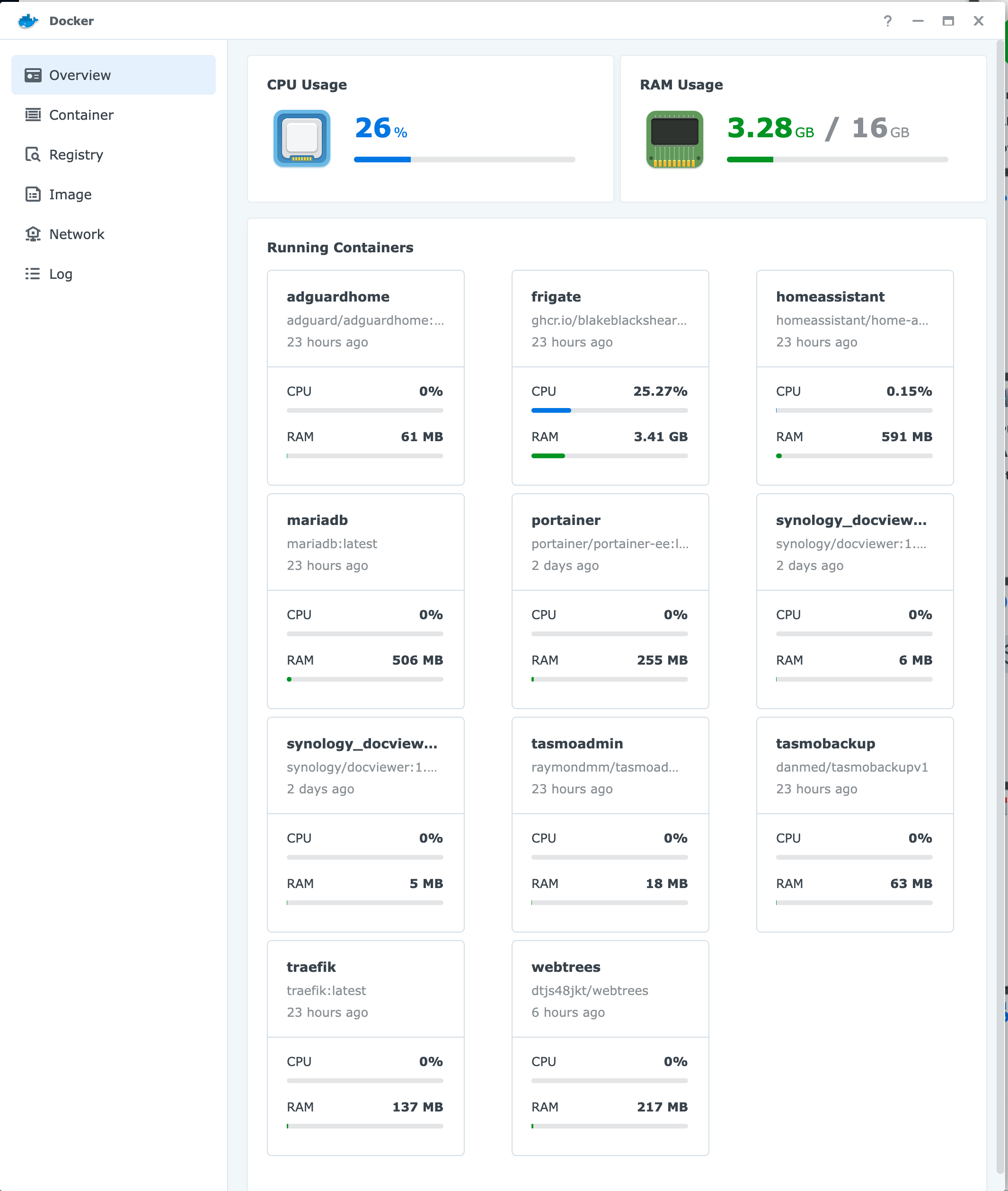Select the portainer container card
The height and width of the screenshot is (1191, 1008).
(610, 601)
